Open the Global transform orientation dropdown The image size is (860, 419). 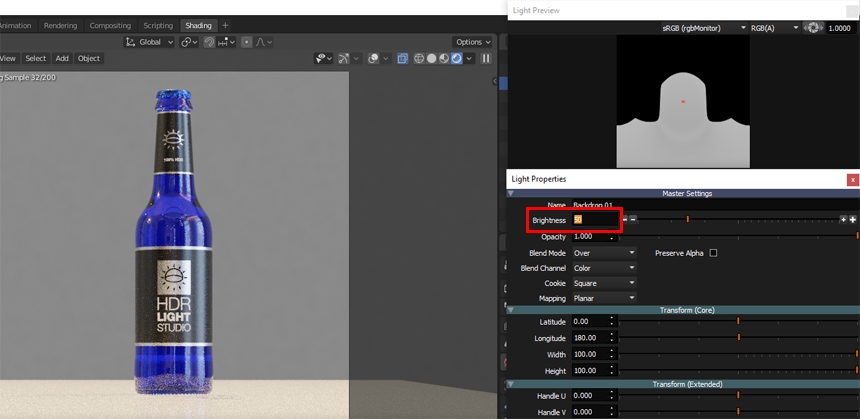(x=149, y=42)
